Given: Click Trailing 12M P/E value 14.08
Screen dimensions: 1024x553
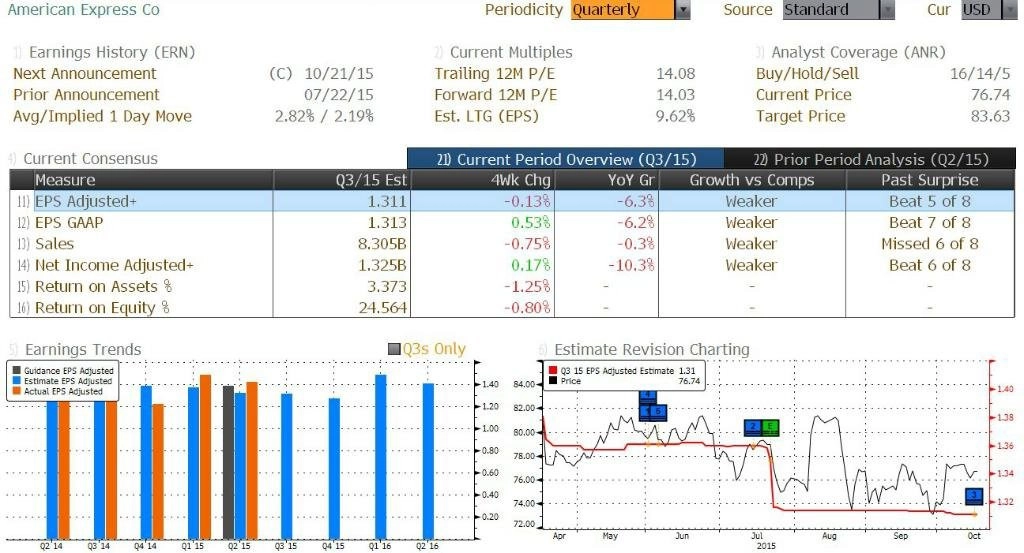Looking at the screenshot, I should (x=676, y=74).
